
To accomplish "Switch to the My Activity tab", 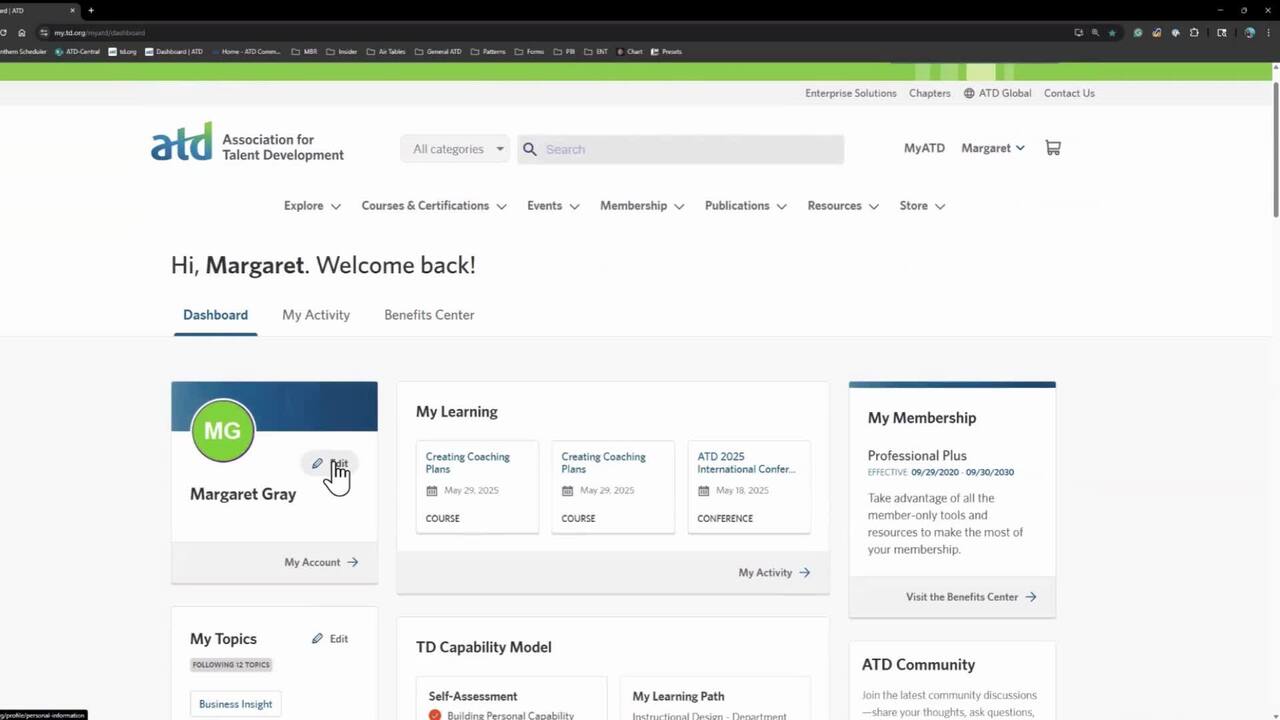I will [x=316, y=315].
